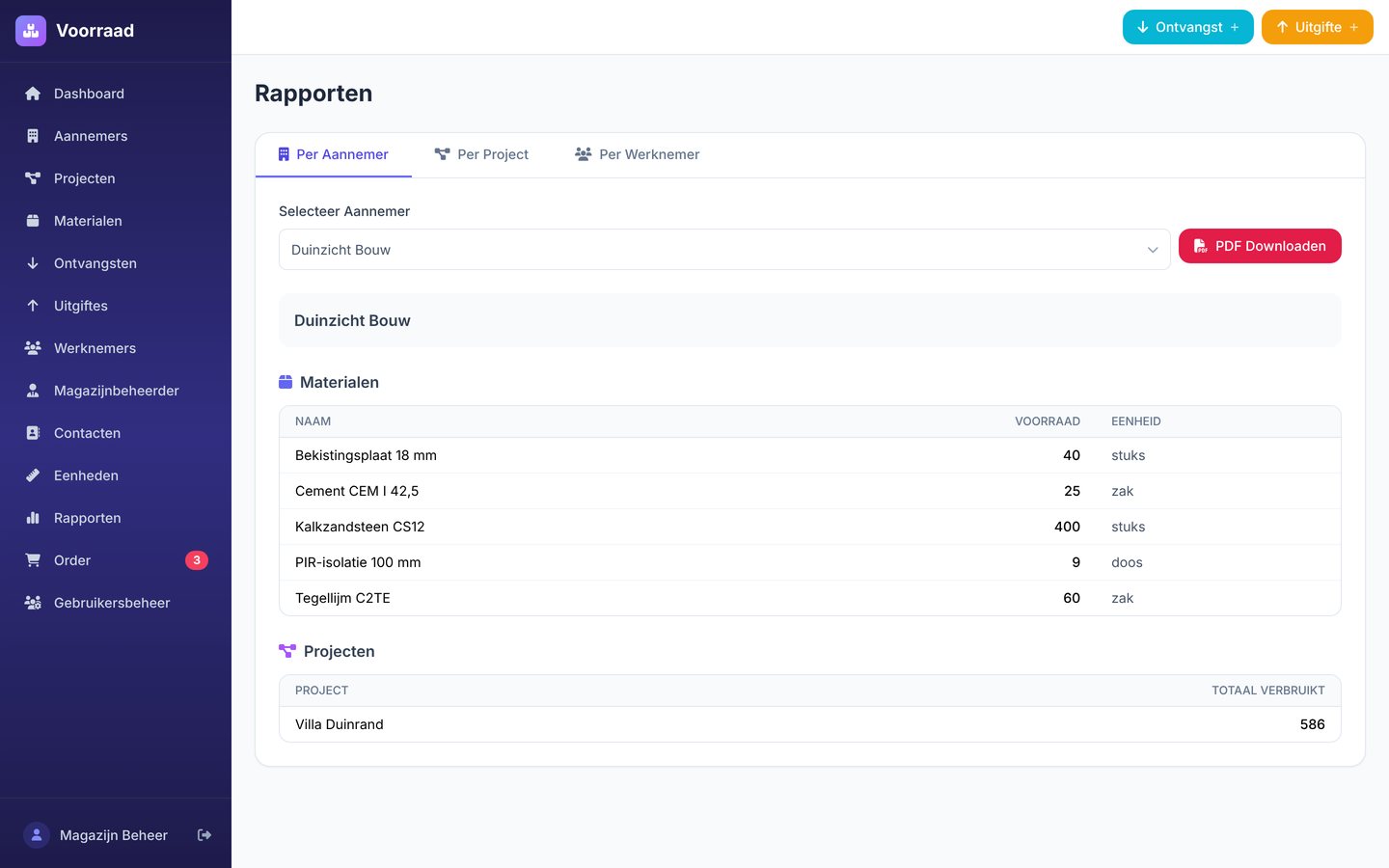The width and height of the screenshot is (1389, 868).
Task: Click the Eenheden ruler icon
Action: (x=33, y=475)
